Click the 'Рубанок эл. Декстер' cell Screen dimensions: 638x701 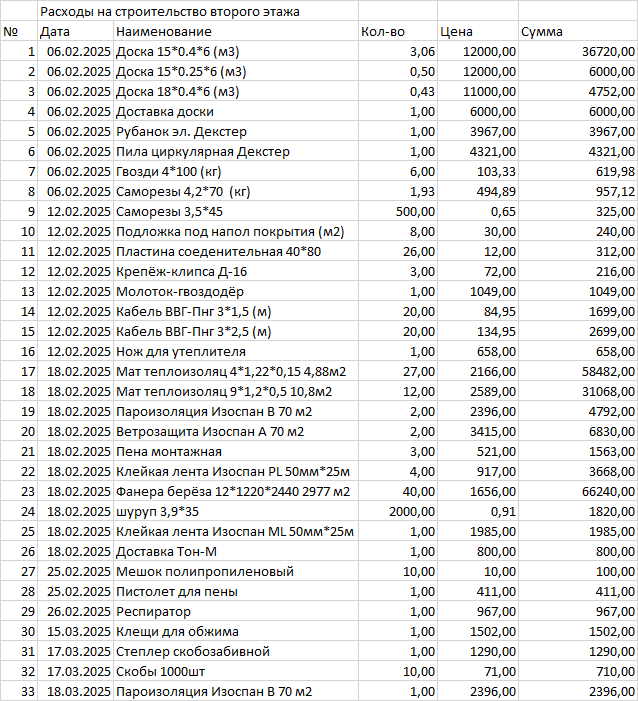(167, 131)
